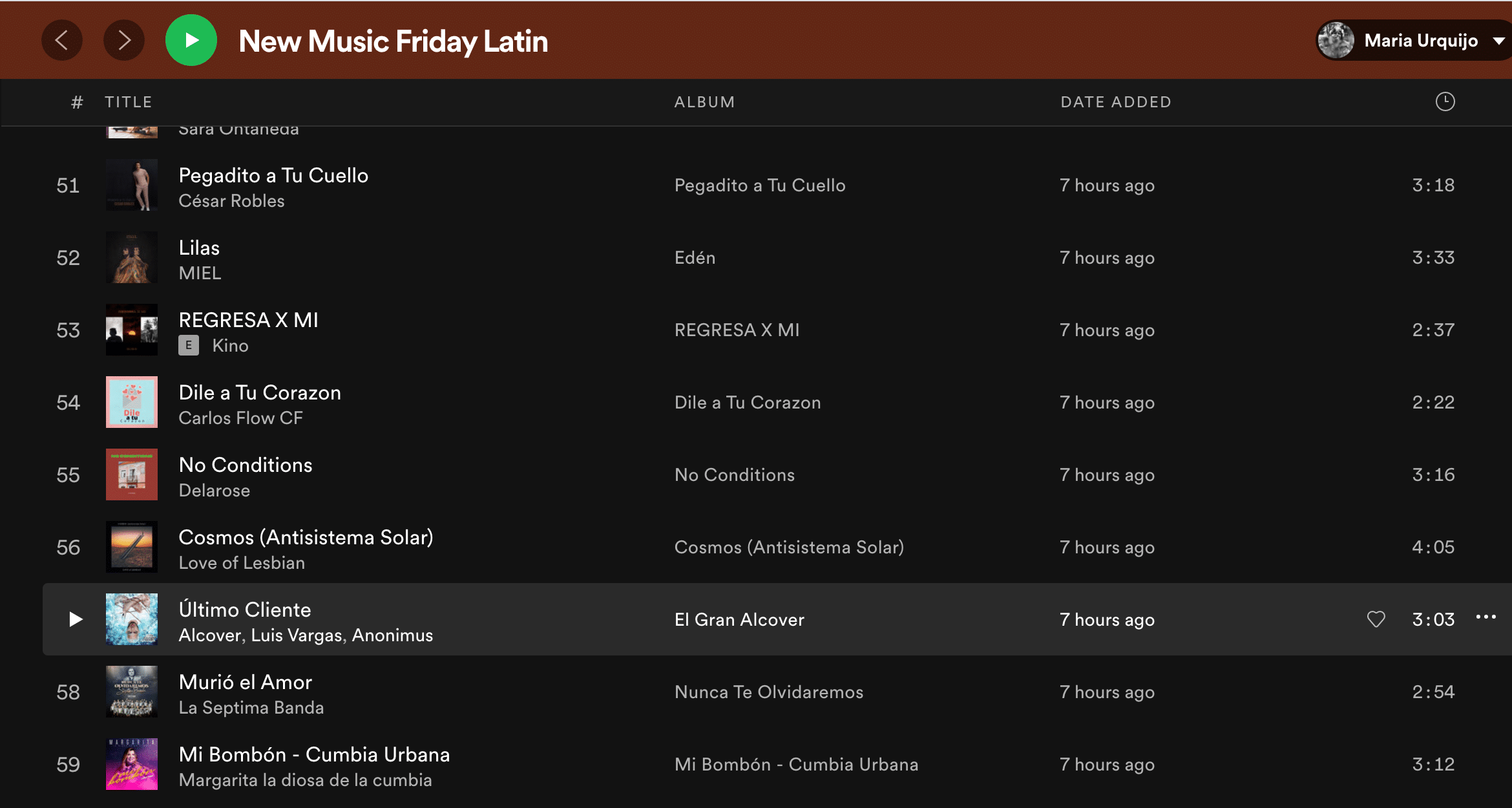Viewport: 1512px width, 808px height.
Task: Play the New Music Friday Latin playlist
Action: point(191,40)
